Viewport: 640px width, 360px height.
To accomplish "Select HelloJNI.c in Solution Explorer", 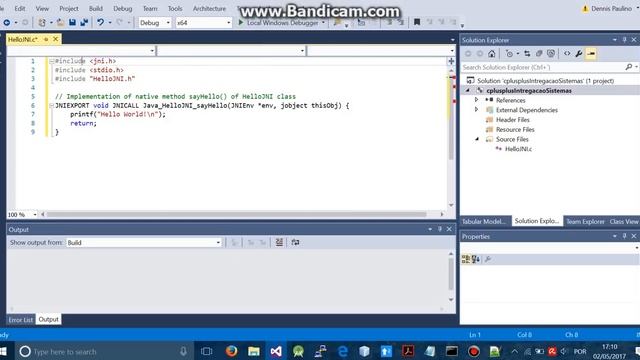I will tap(518, 149).
